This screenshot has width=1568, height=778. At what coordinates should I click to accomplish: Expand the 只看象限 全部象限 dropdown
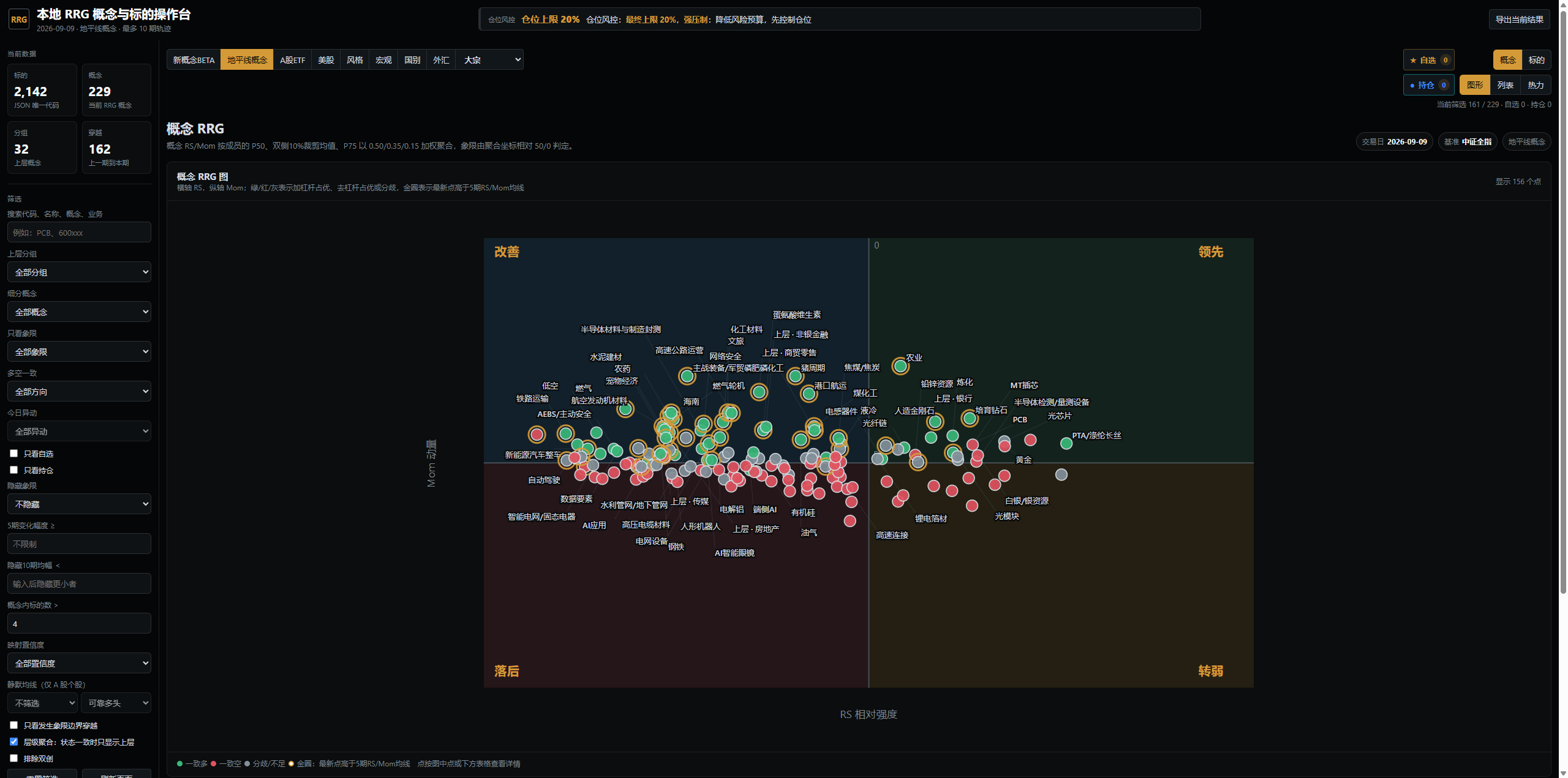[x=79, y=351]
